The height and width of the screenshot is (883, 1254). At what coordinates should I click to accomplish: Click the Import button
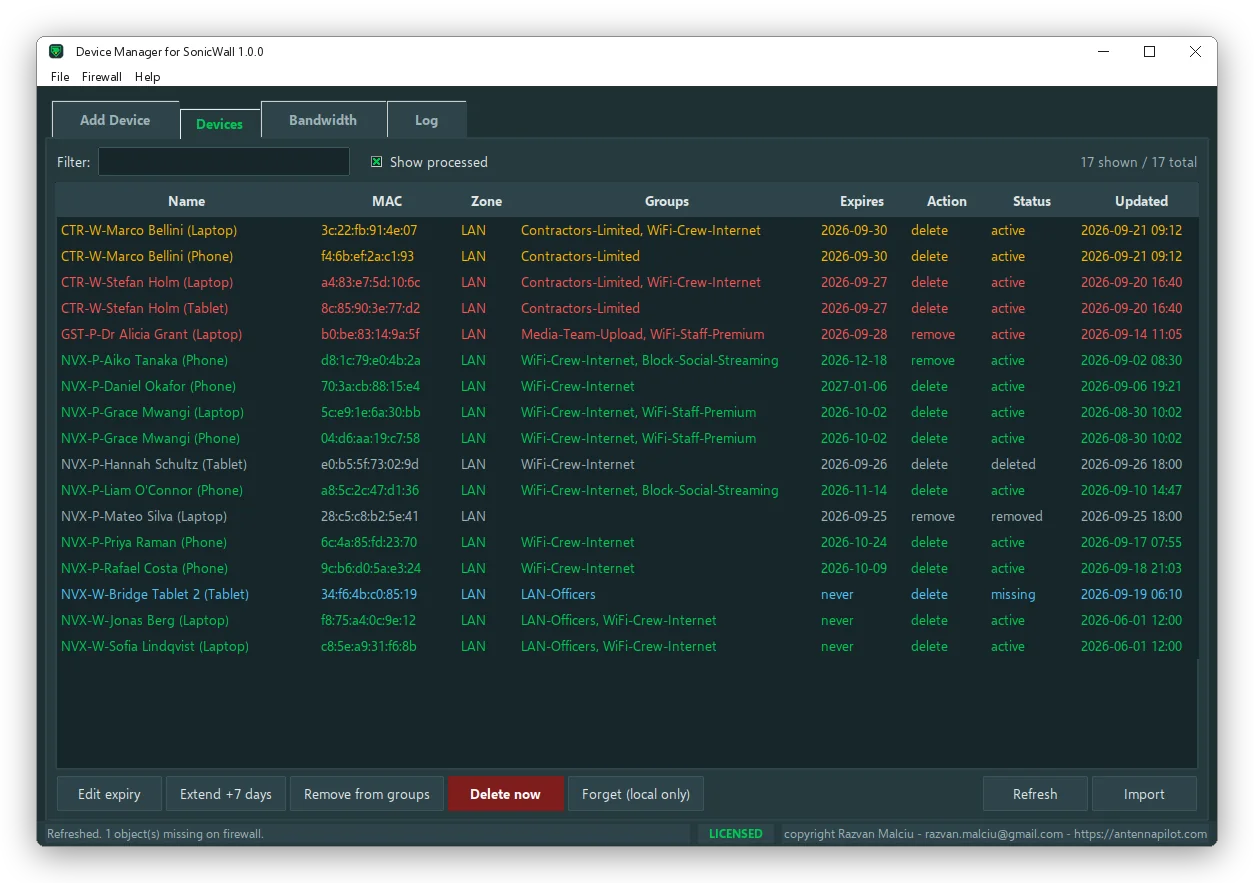pyautogui.click(x=1144, y=794)
